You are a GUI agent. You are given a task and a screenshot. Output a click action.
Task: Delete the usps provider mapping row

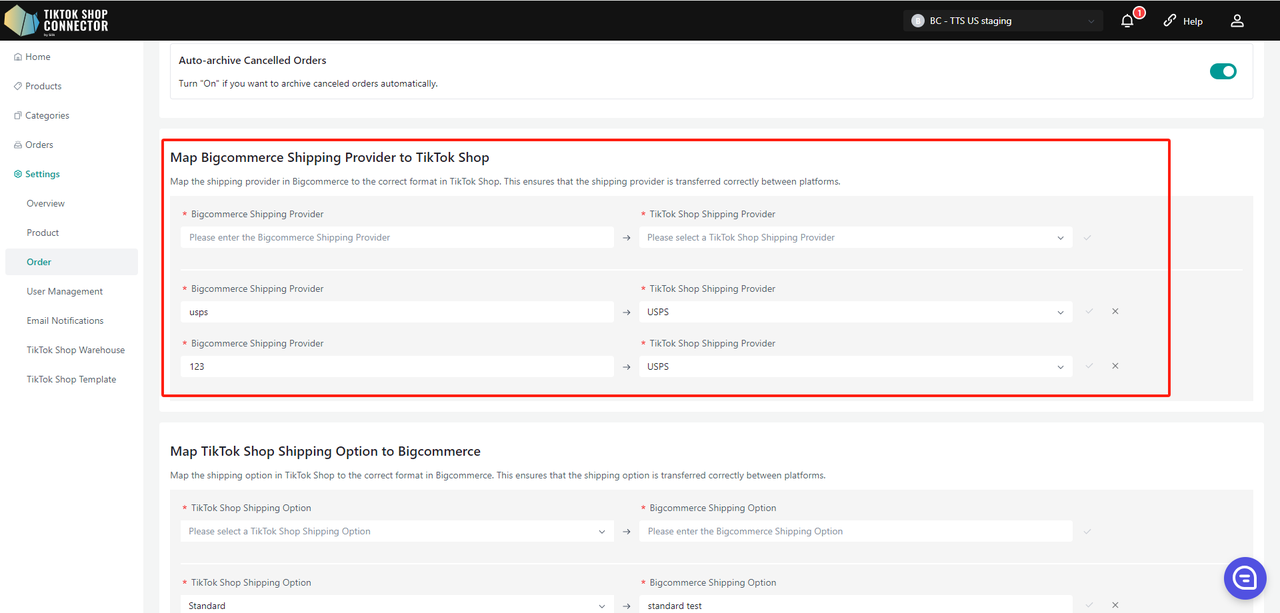pyautogui.click(x=1115, y=312)
